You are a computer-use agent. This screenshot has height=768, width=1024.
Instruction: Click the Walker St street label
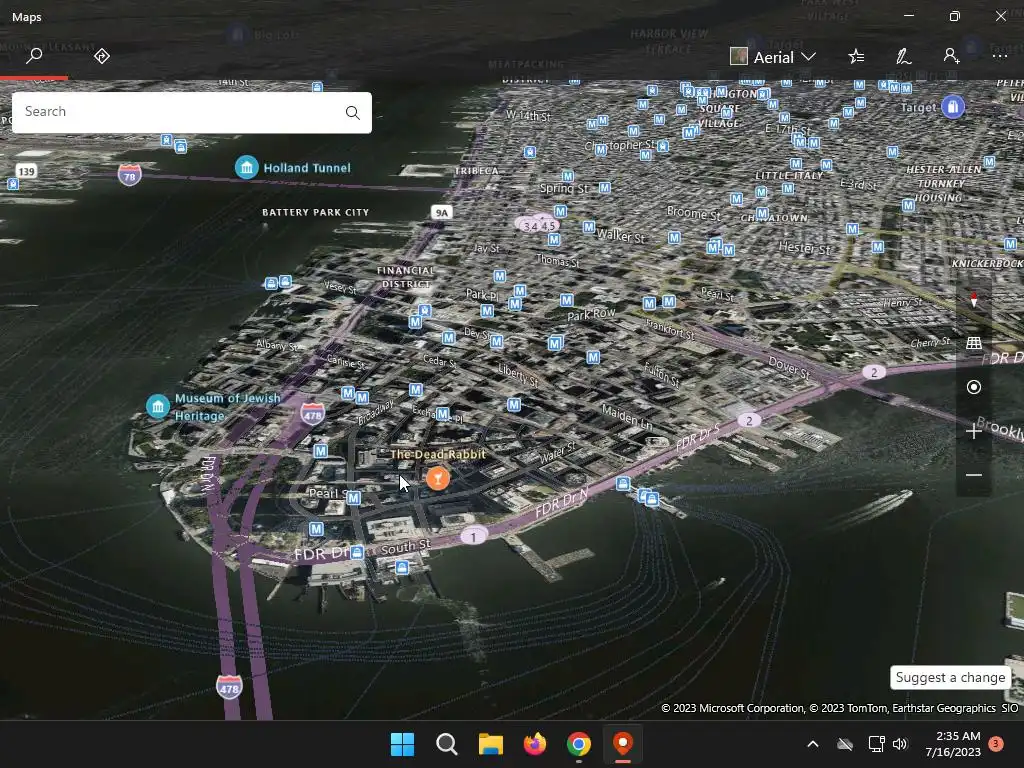(x=620, y=235)
